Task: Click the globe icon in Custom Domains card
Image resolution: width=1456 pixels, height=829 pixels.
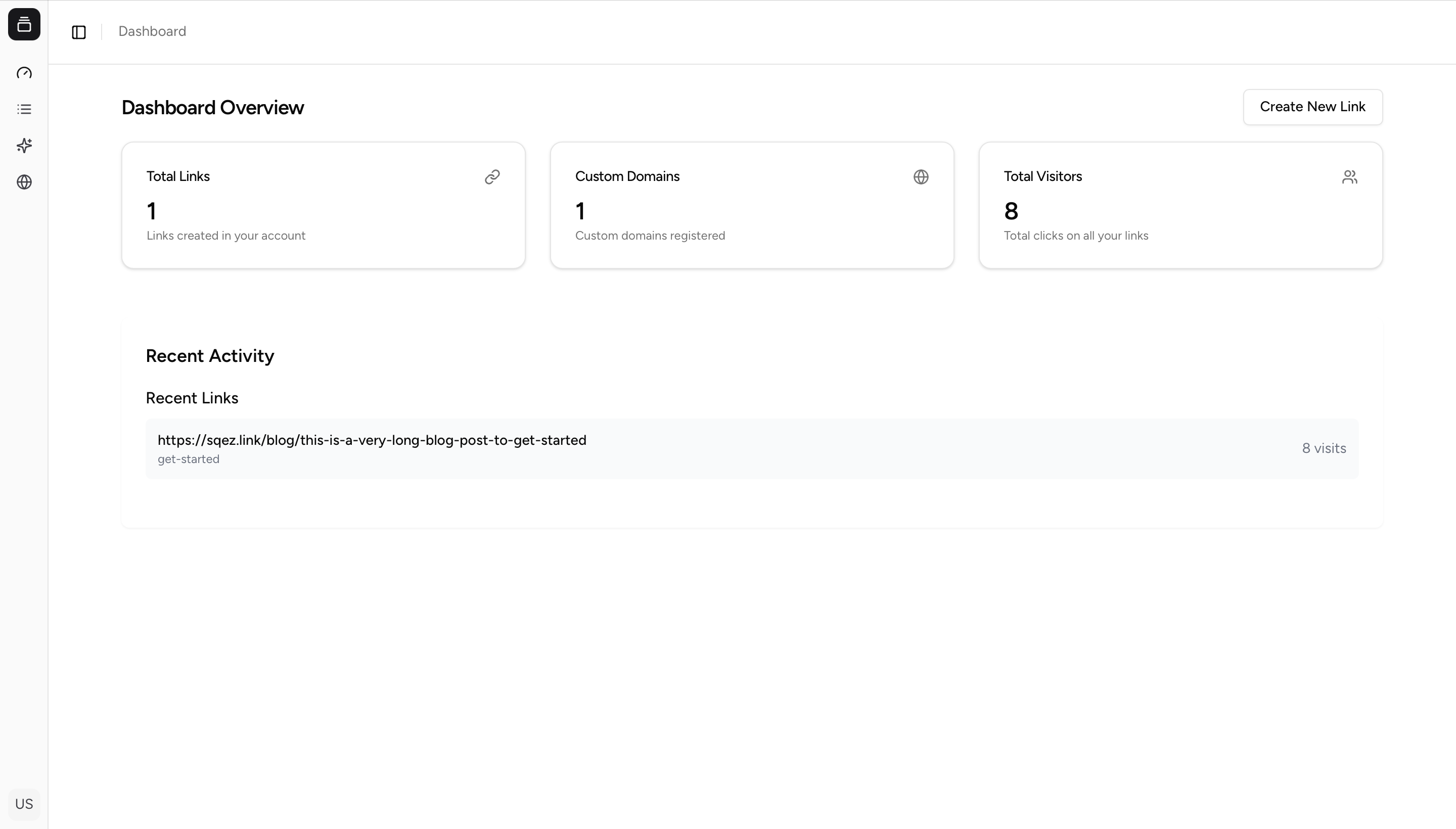Action: [921, 177]
